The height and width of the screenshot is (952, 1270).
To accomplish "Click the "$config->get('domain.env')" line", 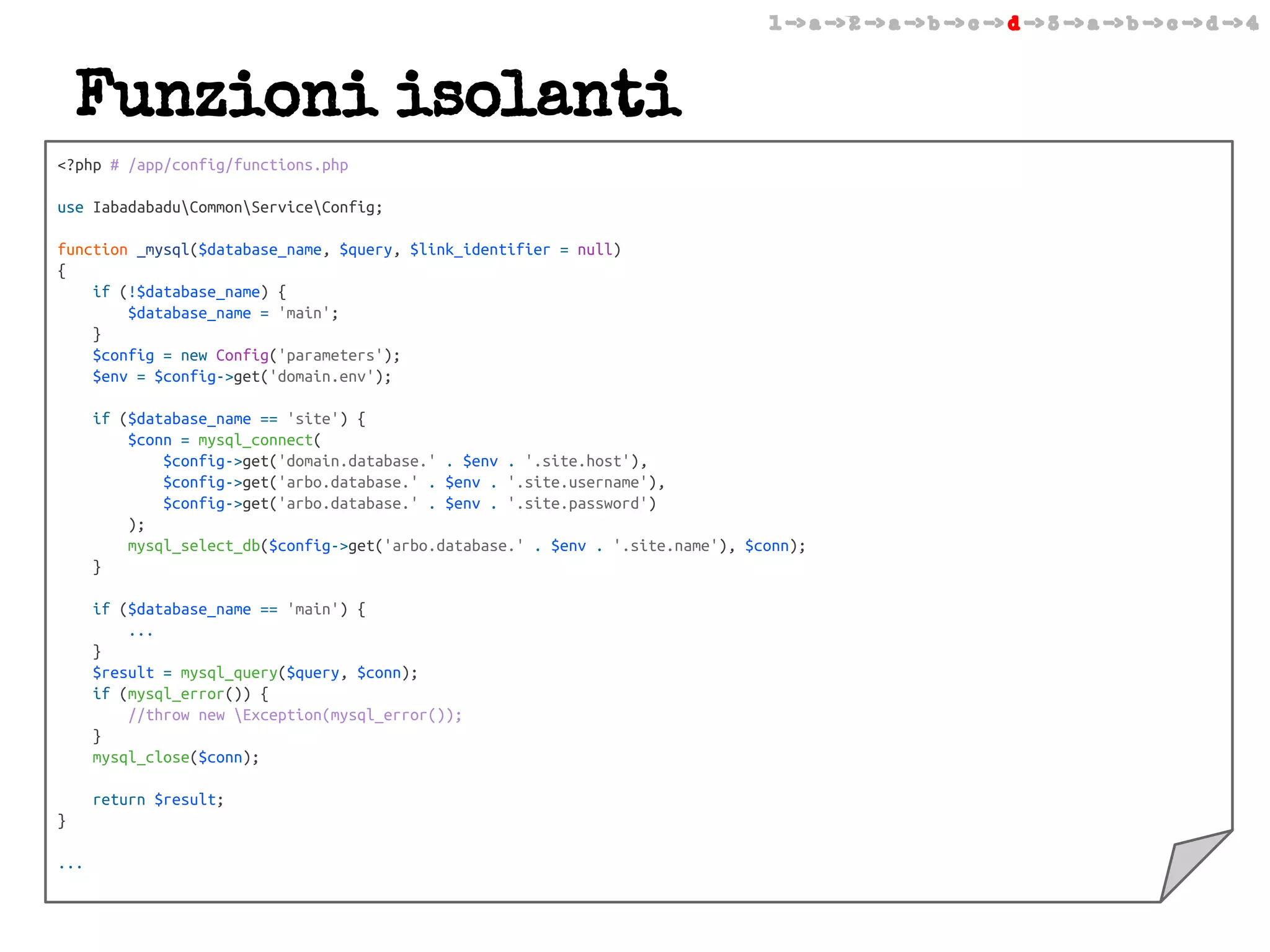I will (242, 376).
